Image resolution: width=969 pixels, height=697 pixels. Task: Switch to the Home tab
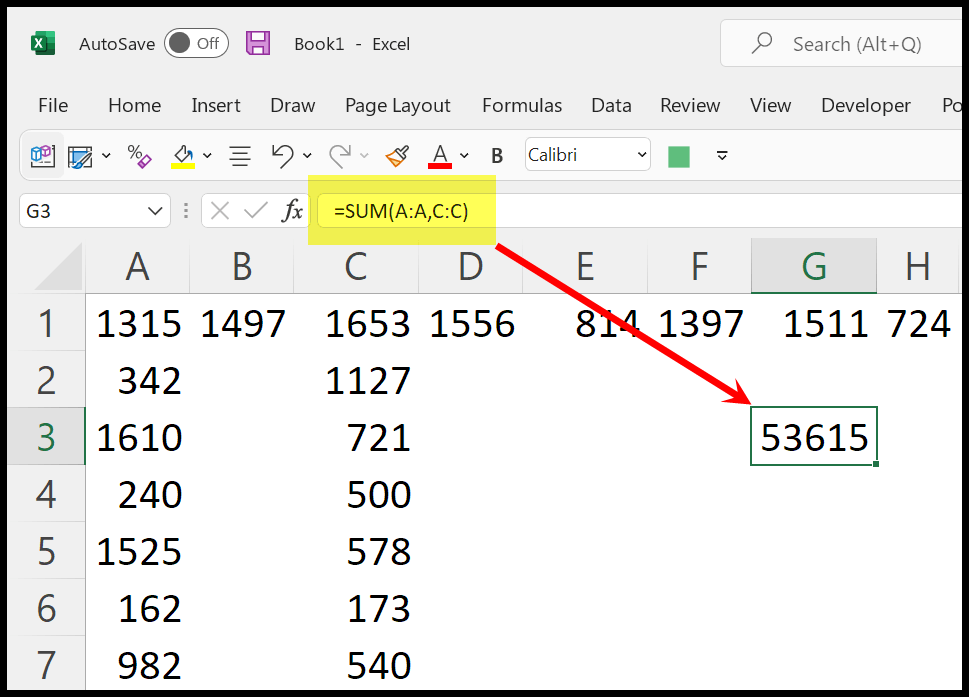coord(134,105)
